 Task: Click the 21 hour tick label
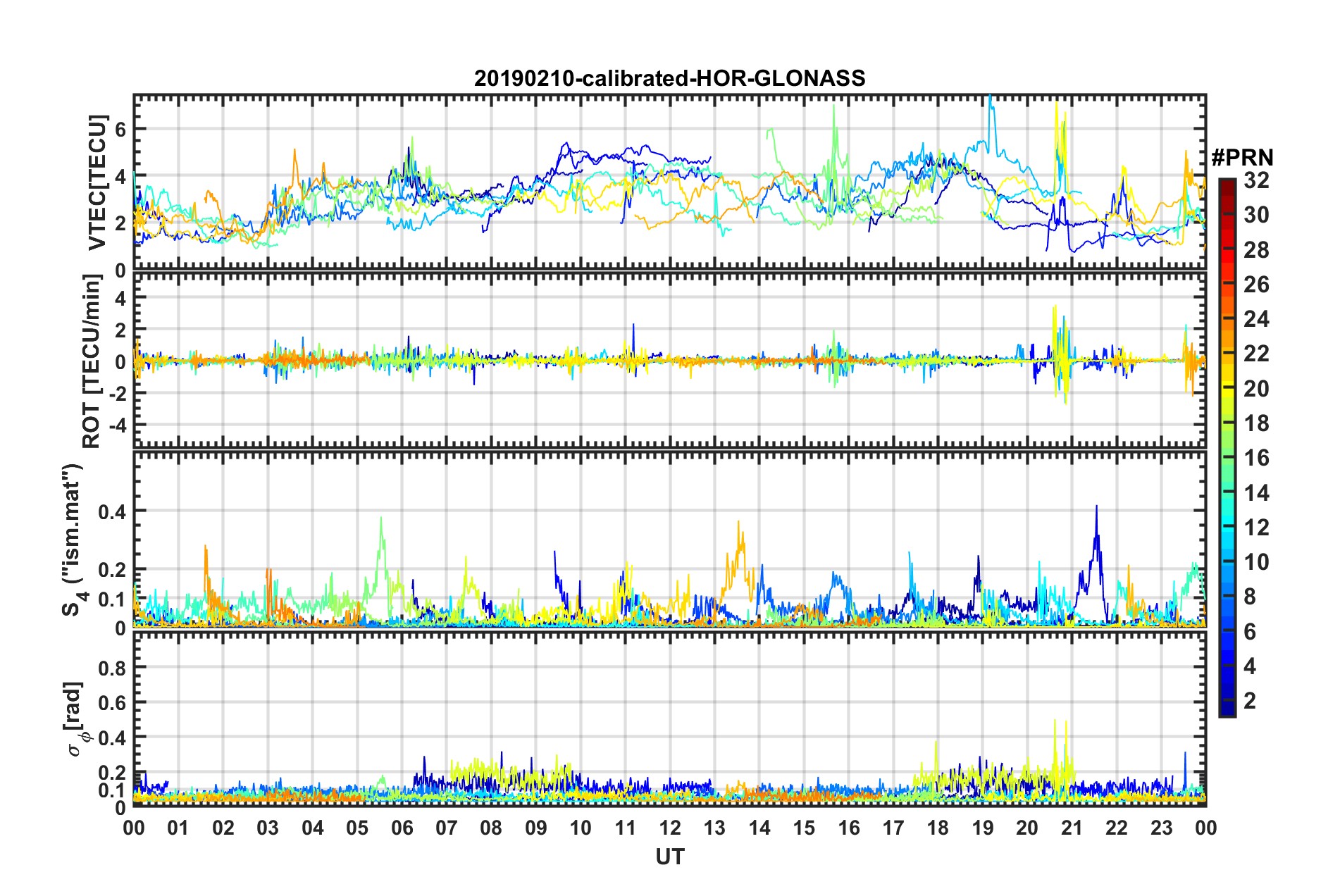pyautogui.click(x=1072, y=828)
